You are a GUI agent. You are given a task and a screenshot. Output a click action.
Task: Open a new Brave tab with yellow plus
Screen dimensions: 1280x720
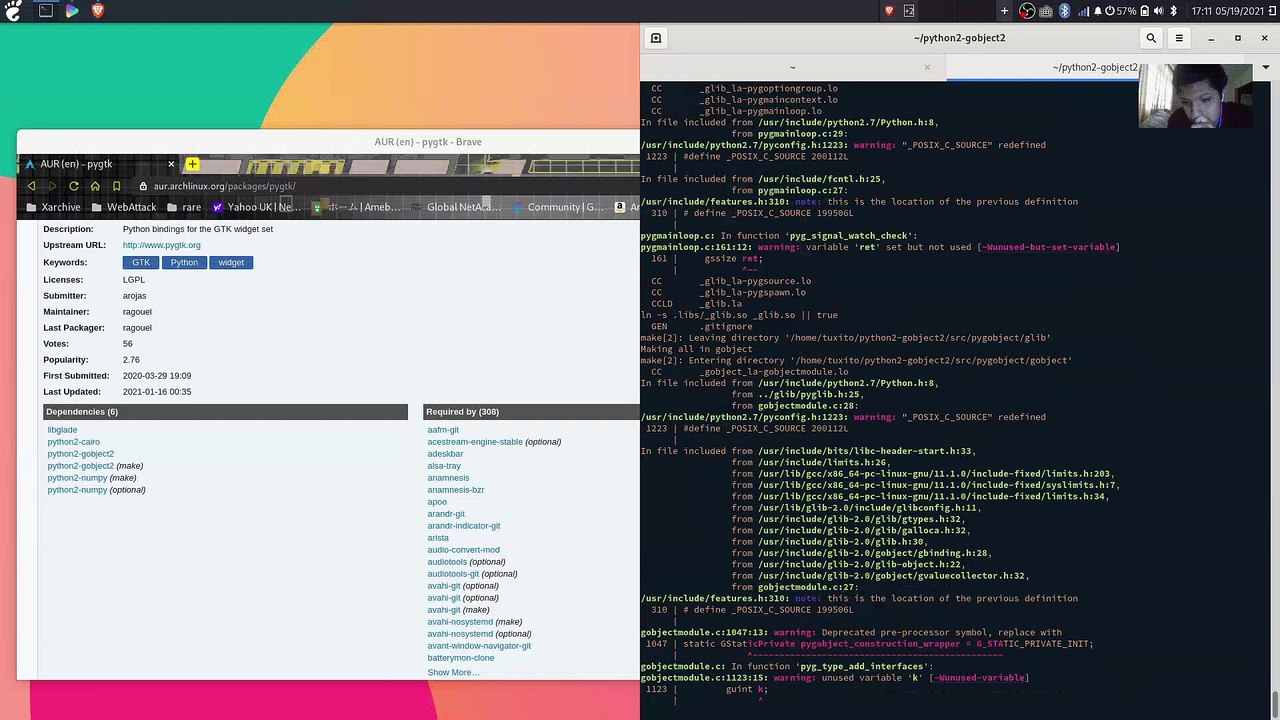(192, 164)
